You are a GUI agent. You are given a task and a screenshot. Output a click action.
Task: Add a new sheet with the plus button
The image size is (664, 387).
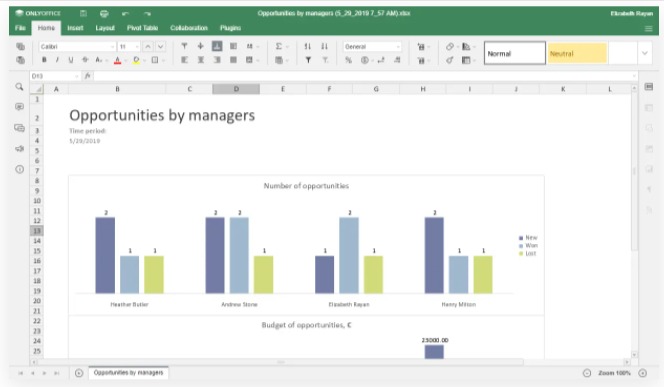click(79, 373)
